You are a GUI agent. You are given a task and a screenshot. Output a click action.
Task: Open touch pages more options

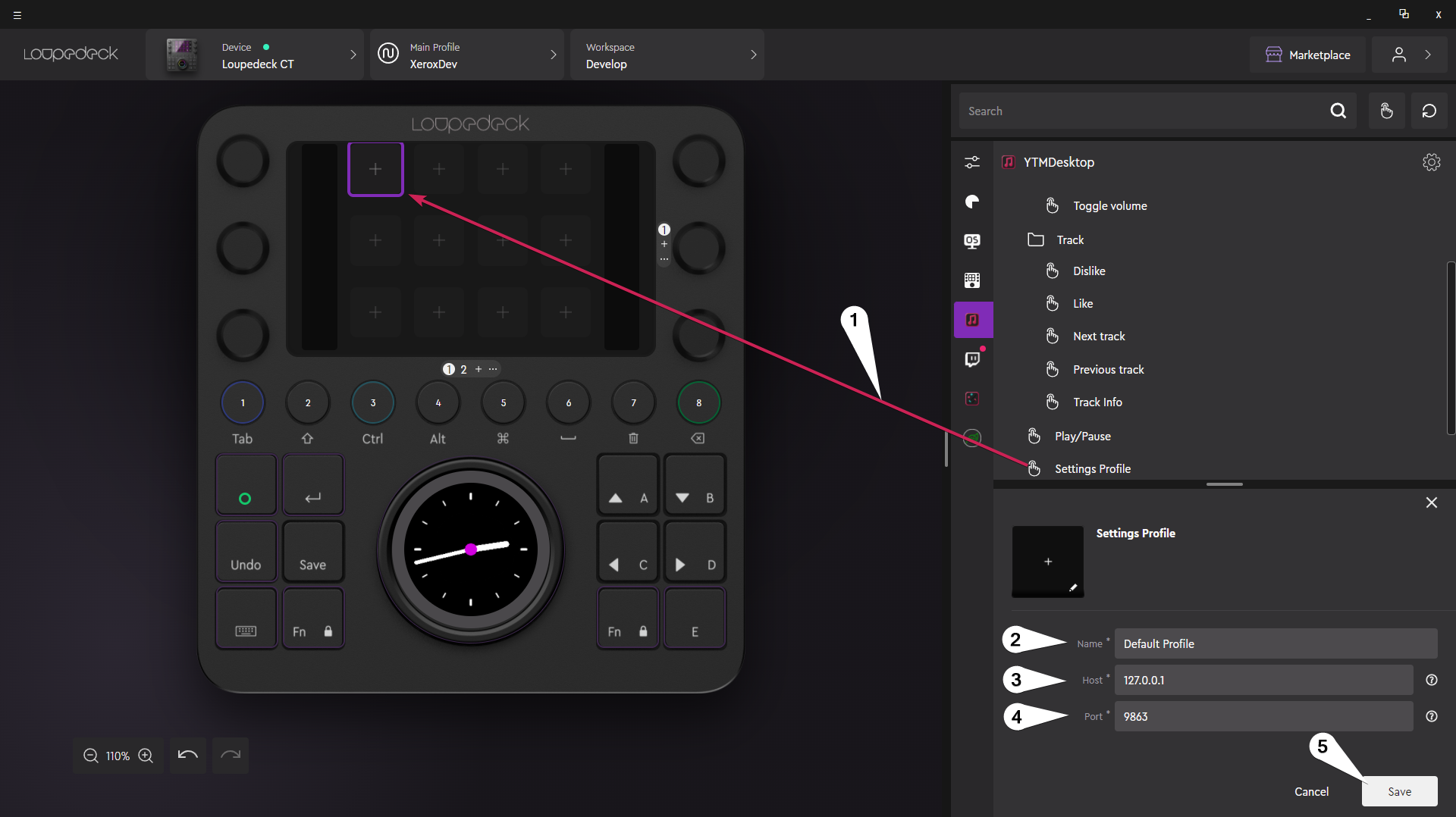[493, 369]
